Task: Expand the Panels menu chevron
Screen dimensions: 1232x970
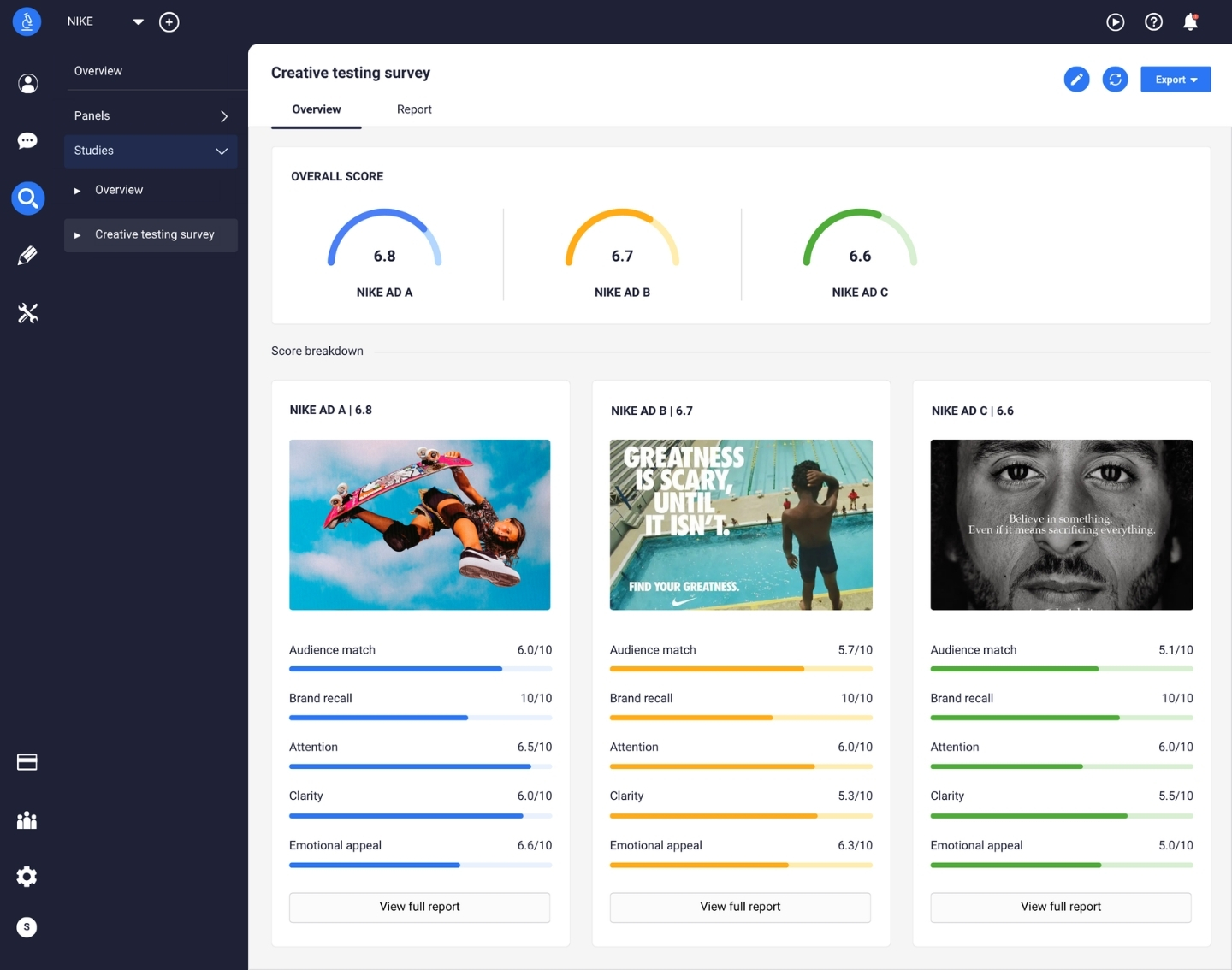Action: 224,116
